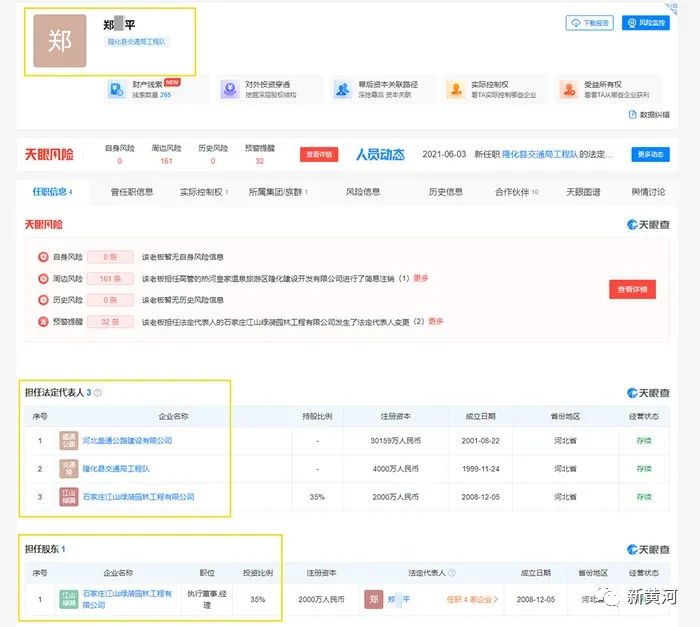Click the 河北盛通公路建设有限公司 logo icon

pos(69,440)
